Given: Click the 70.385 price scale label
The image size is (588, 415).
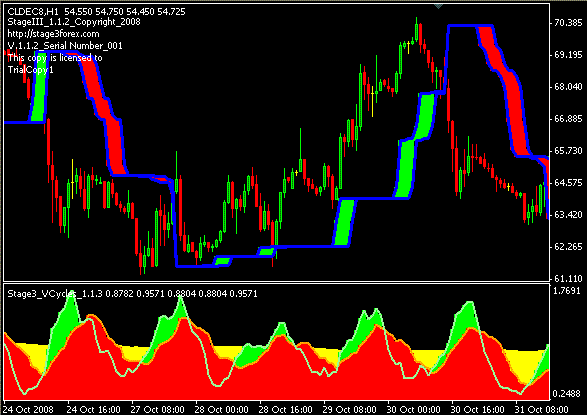Looking at the screenshot, I should point(568,23).
